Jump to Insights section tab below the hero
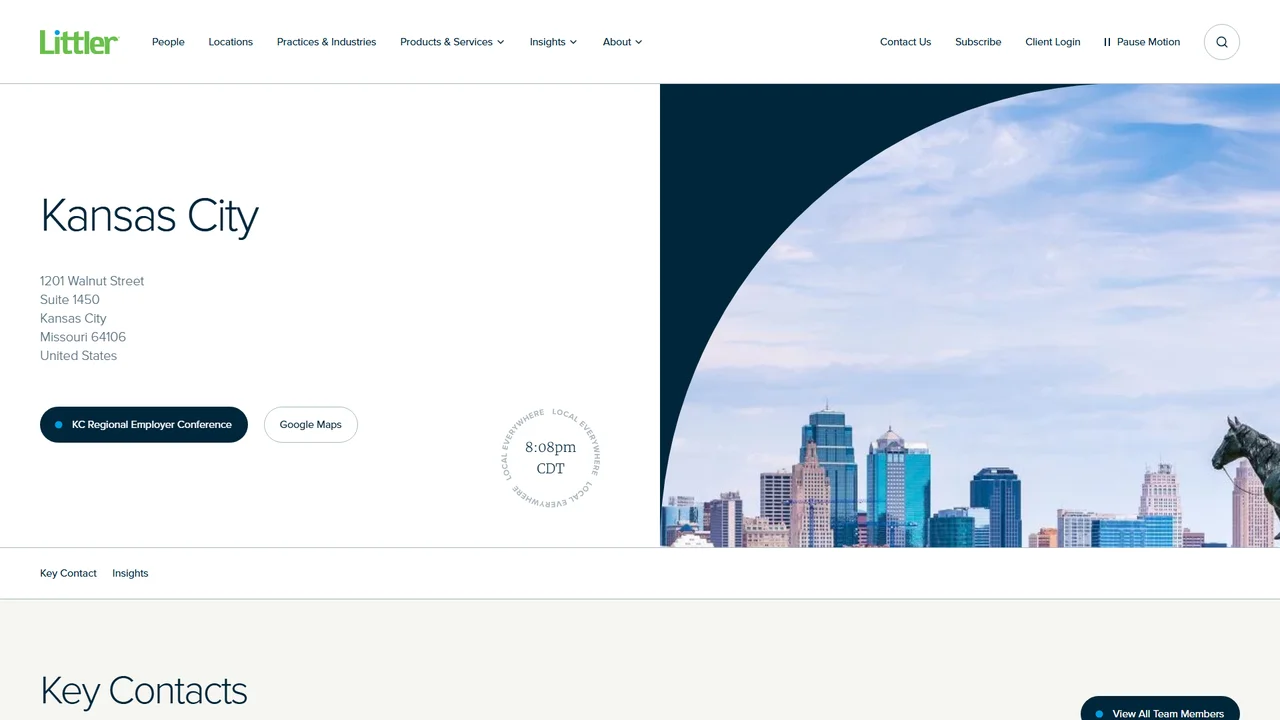This screenshot has height=720, width=1280. click(x=130, y=573)
